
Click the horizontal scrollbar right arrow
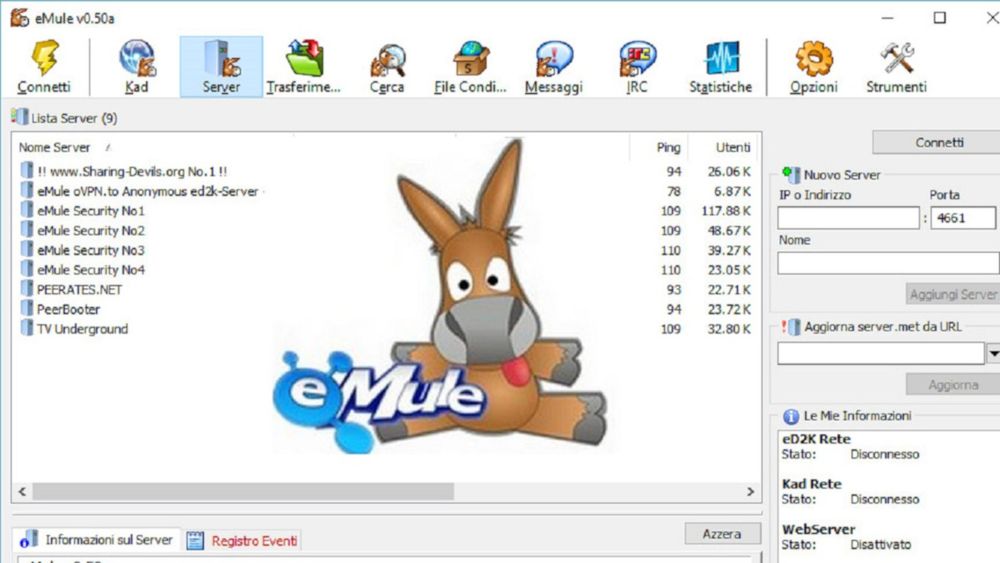(x=751, y=492)
